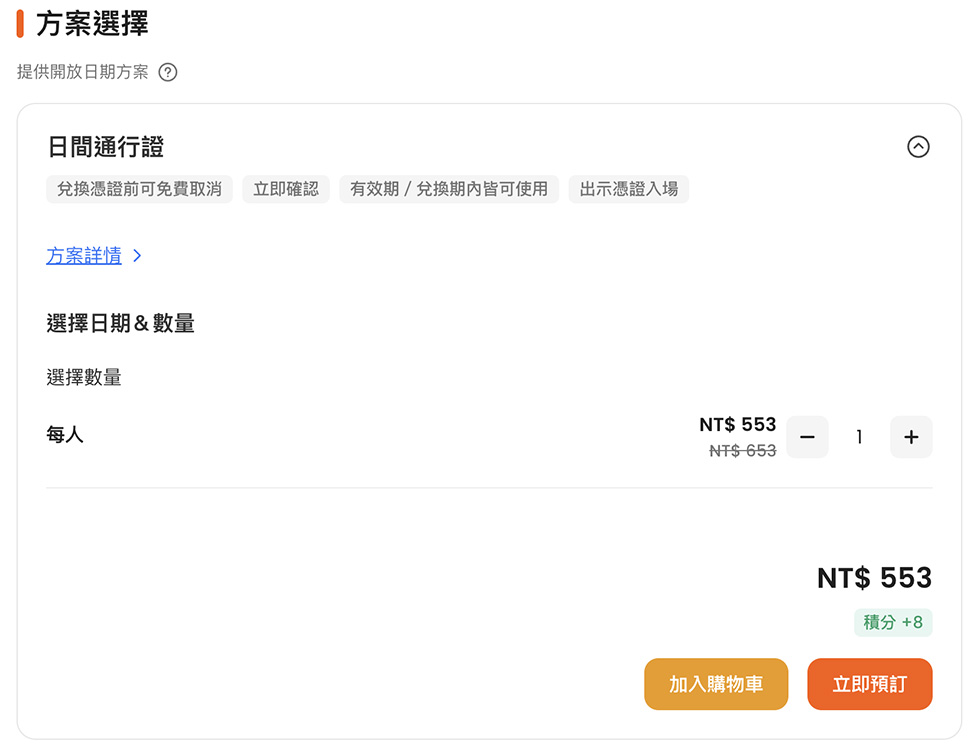Click the 提供開放日期方案 text

[82, 72]
